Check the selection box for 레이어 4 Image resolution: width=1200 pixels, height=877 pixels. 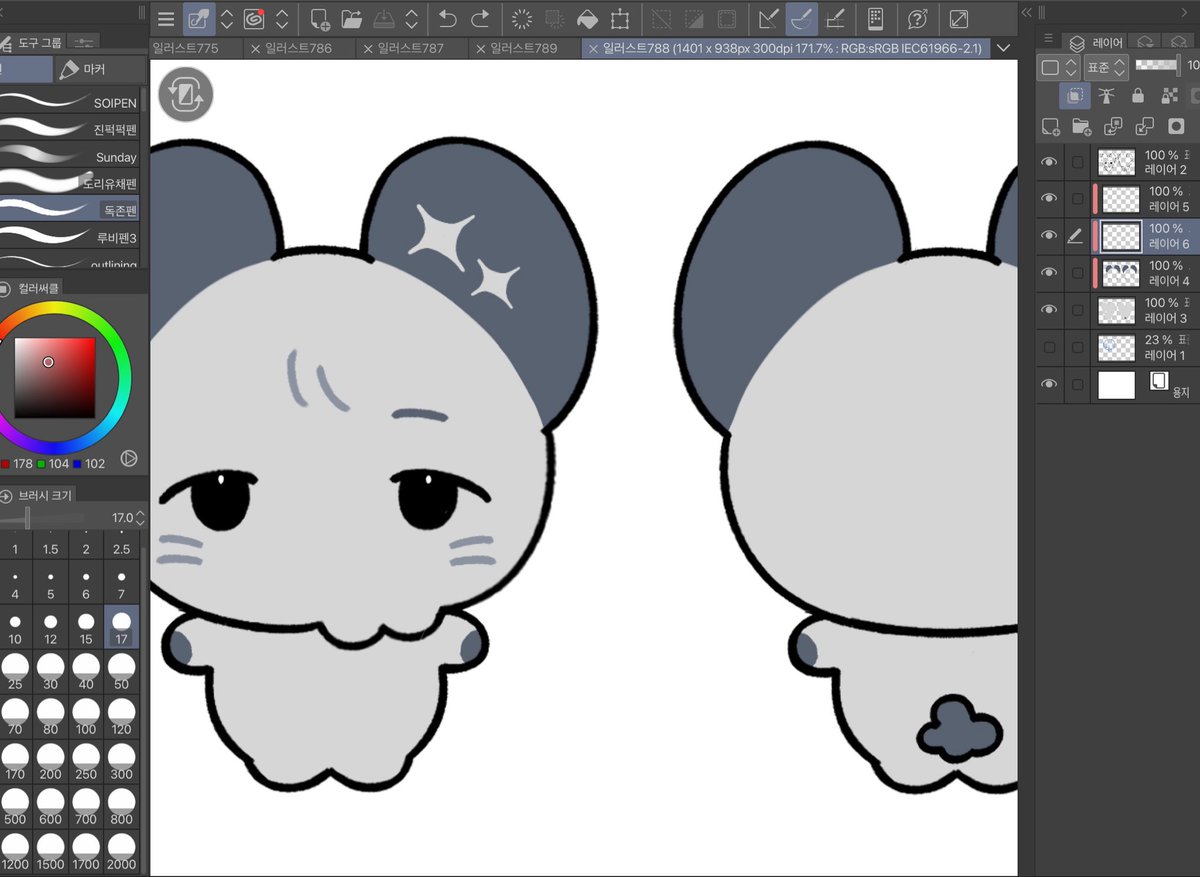(1077, 273)
